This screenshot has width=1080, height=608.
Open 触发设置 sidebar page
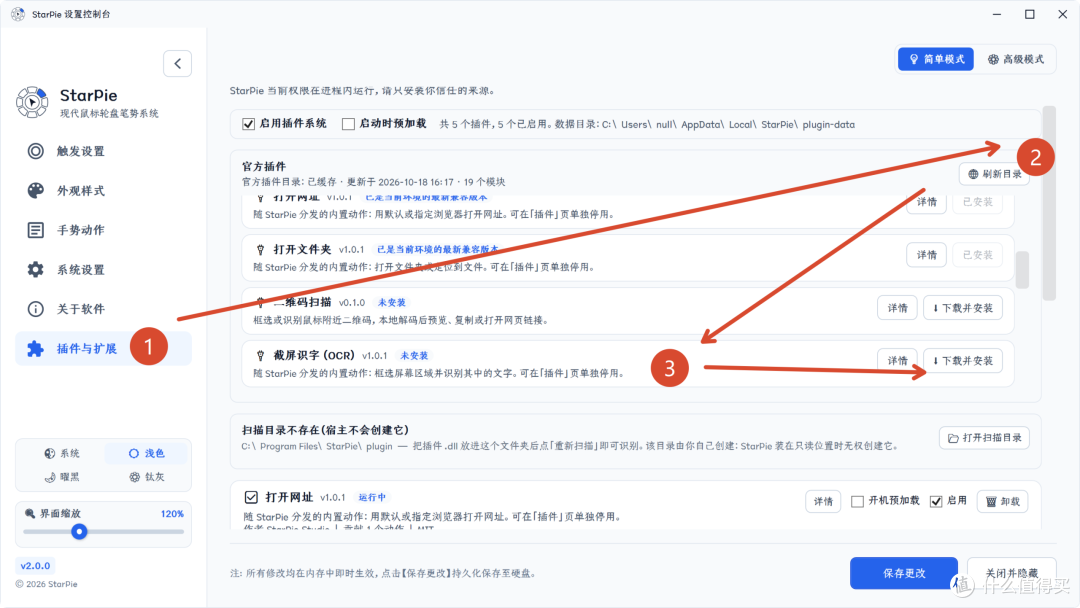103,151
